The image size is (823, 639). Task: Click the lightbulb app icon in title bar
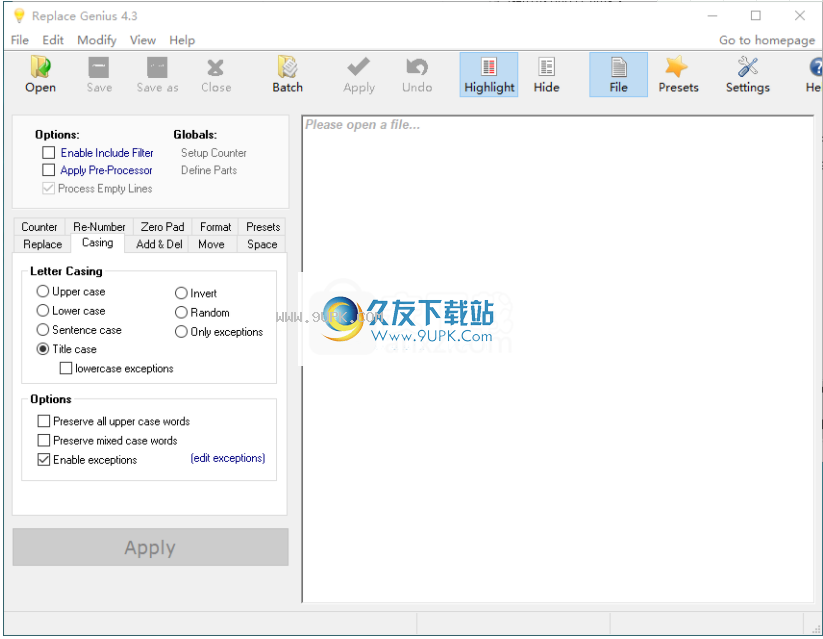click(x=19, y=16)
